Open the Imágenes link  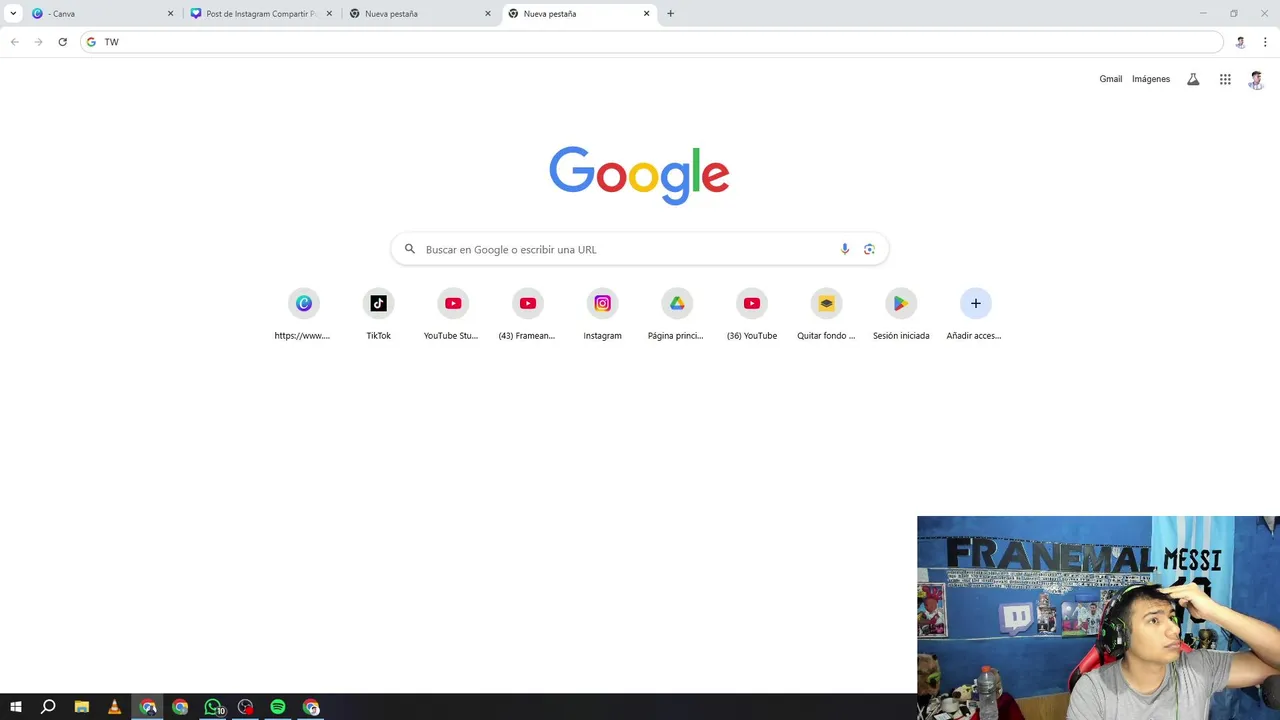1151,79
